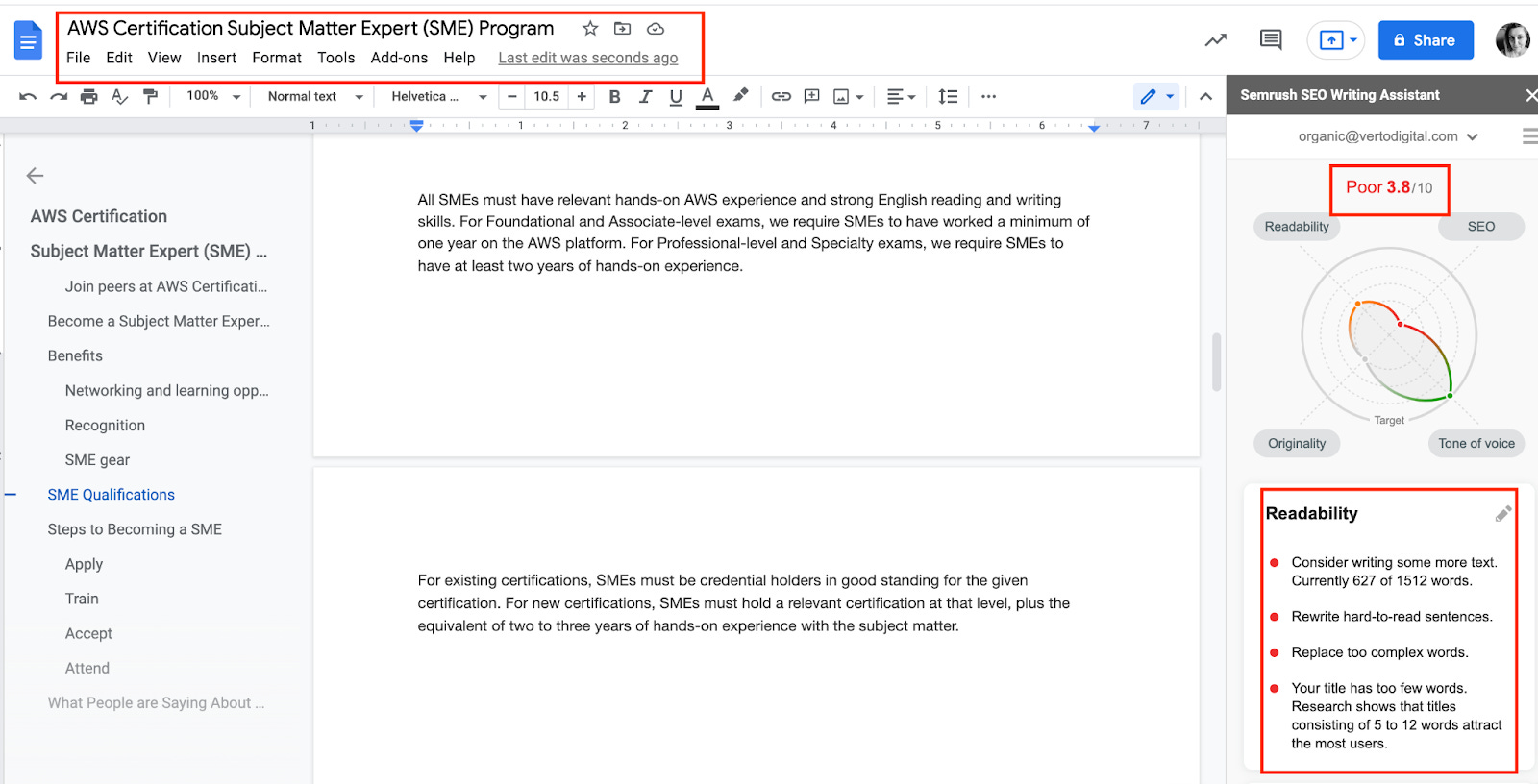Image resolution: width=1538 pixels, height=784 pixels.
Task: Run spelling and grammar check
Action: click(x=119, y=96)
